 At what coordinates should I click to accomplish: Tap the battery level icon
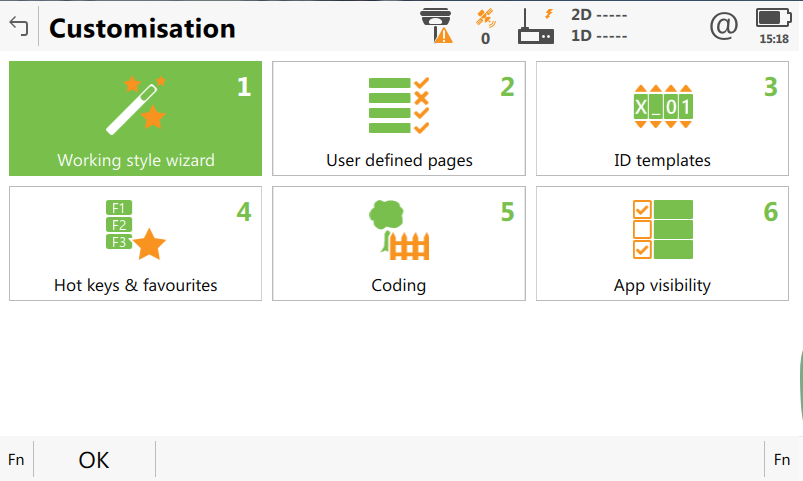pos(774,18)
